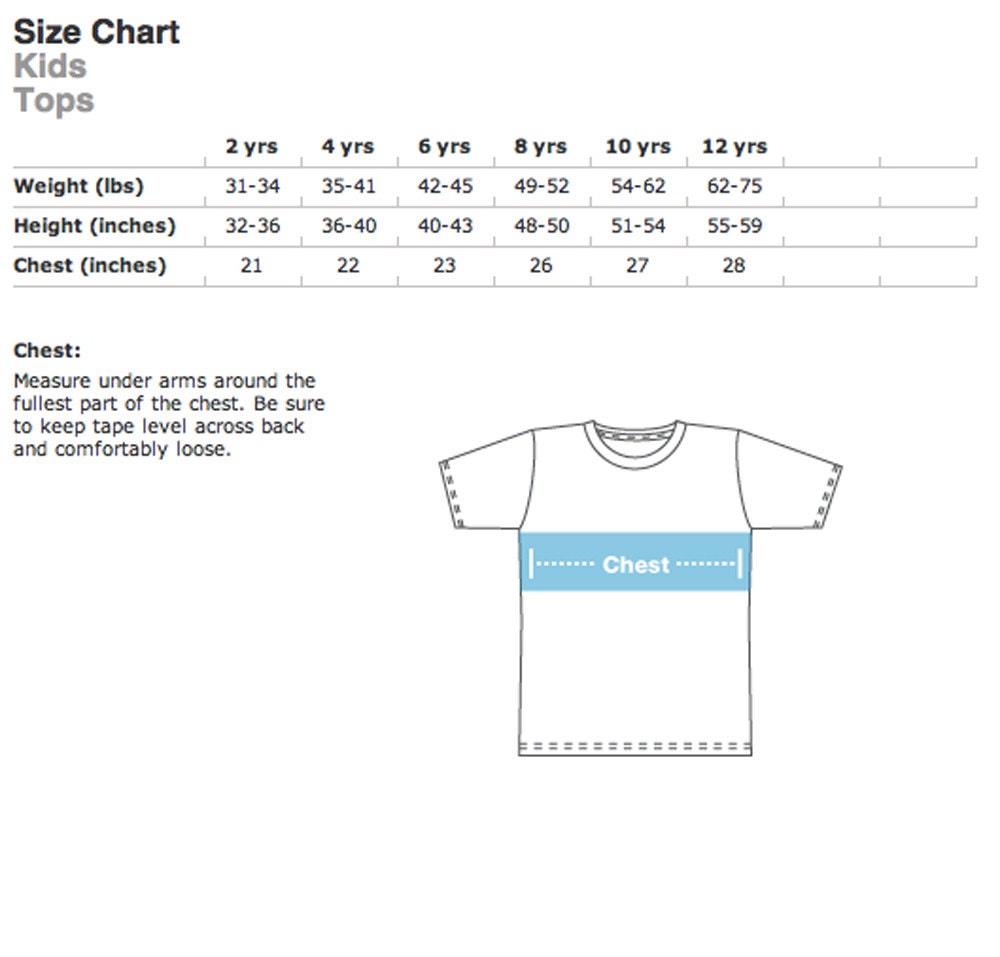Viewport: 1000px width, 957px height.
Task: Select the 12 yrs column header
Action: pyautogui.click(x=735, y=147)
